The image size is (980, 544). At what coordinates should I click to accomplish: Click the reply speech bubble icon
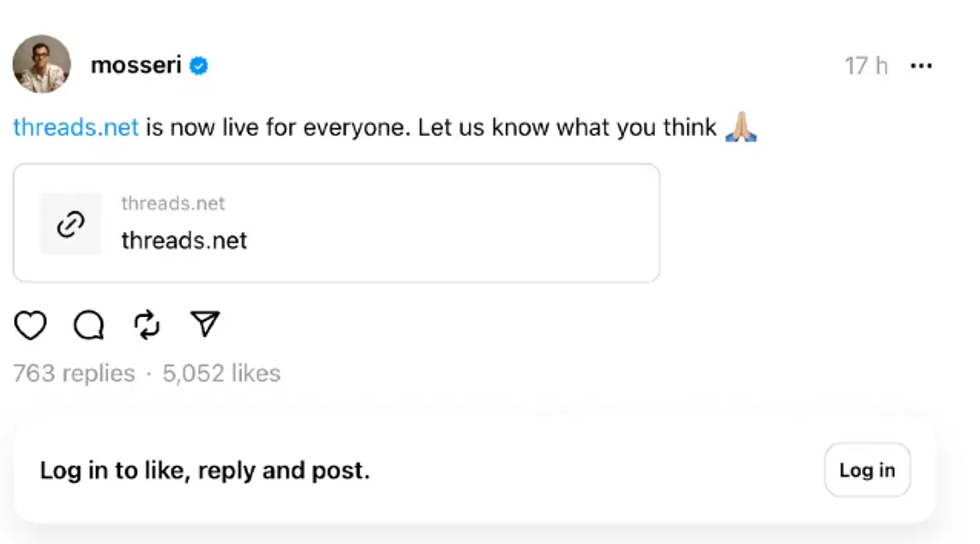(89, 325)
